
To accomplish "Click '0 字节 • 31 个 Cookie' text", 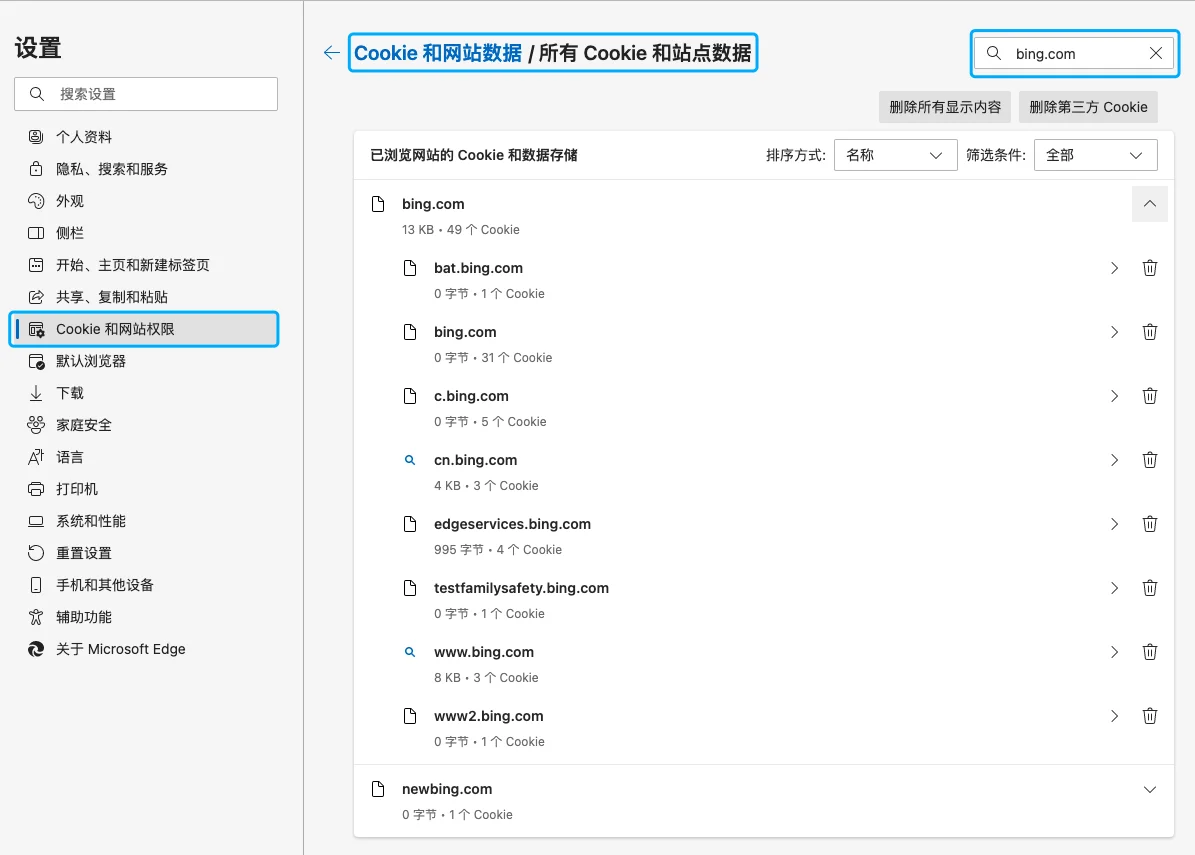I will pyautogui.click(x=493, y=358).
